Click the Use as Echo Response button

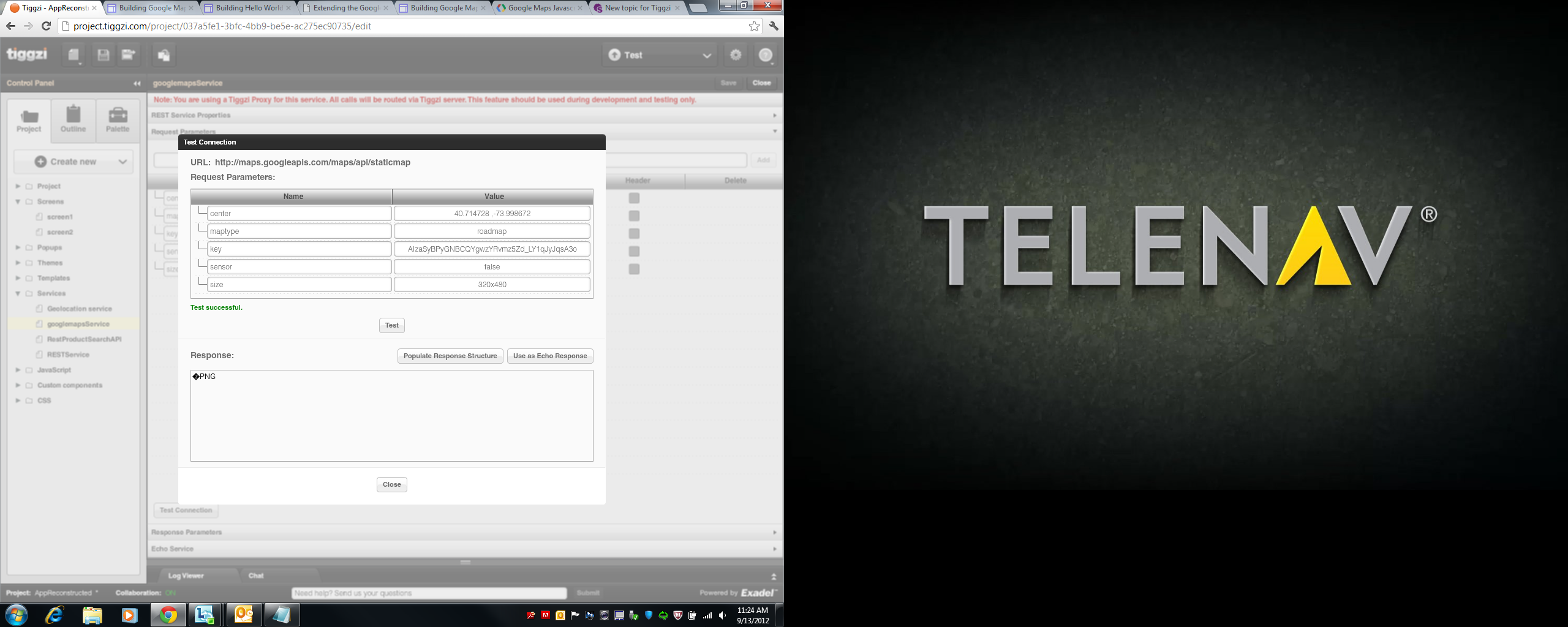550,356
